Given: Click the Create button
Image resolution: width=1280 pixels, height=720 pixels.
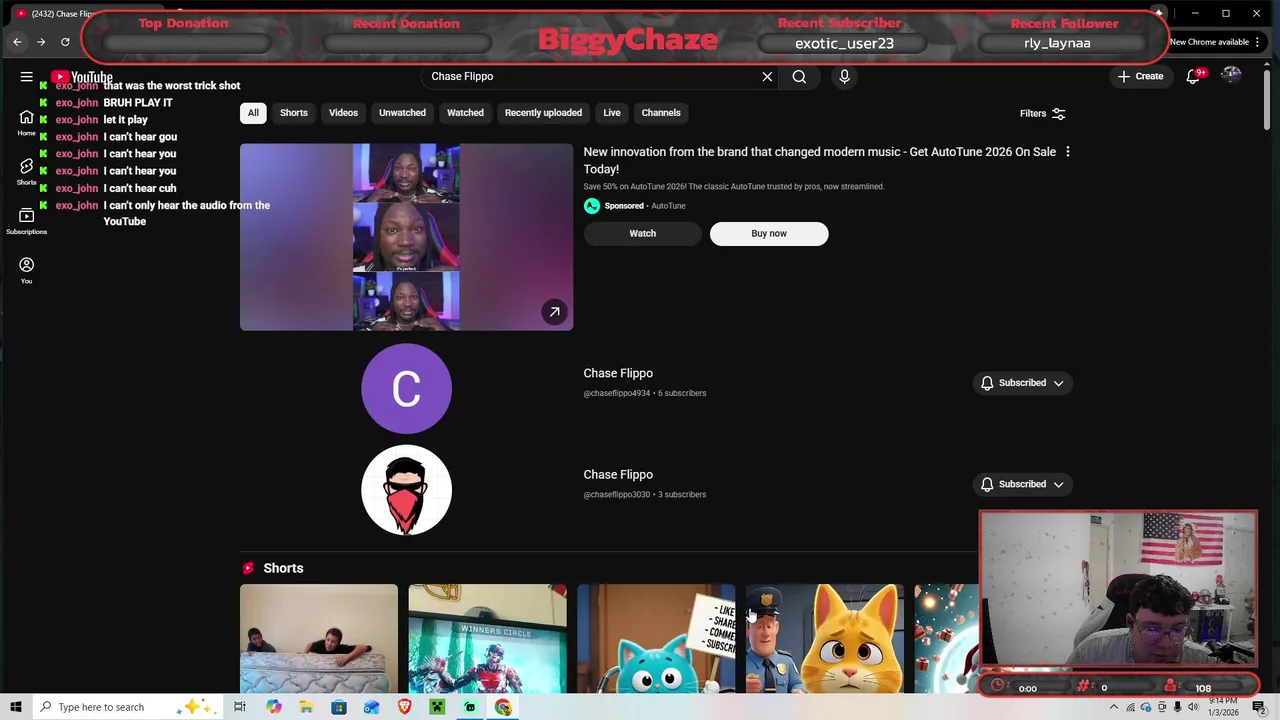Looking at the screenshot, I should [1140, 76].
